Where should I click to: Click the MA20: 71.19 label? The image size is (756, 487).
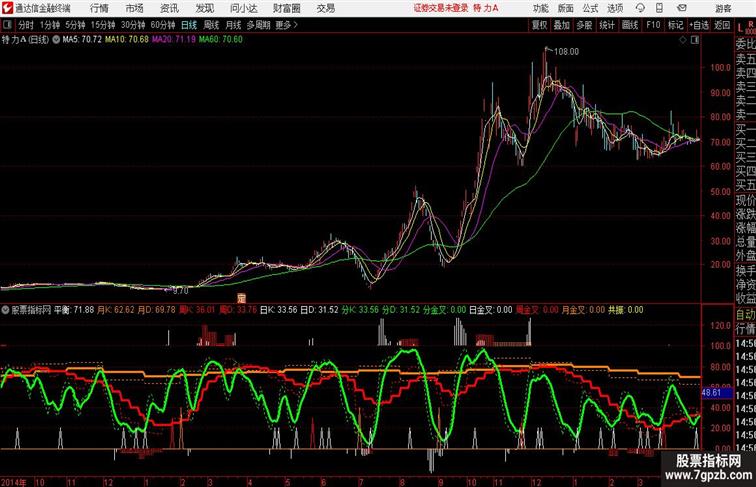174,40
